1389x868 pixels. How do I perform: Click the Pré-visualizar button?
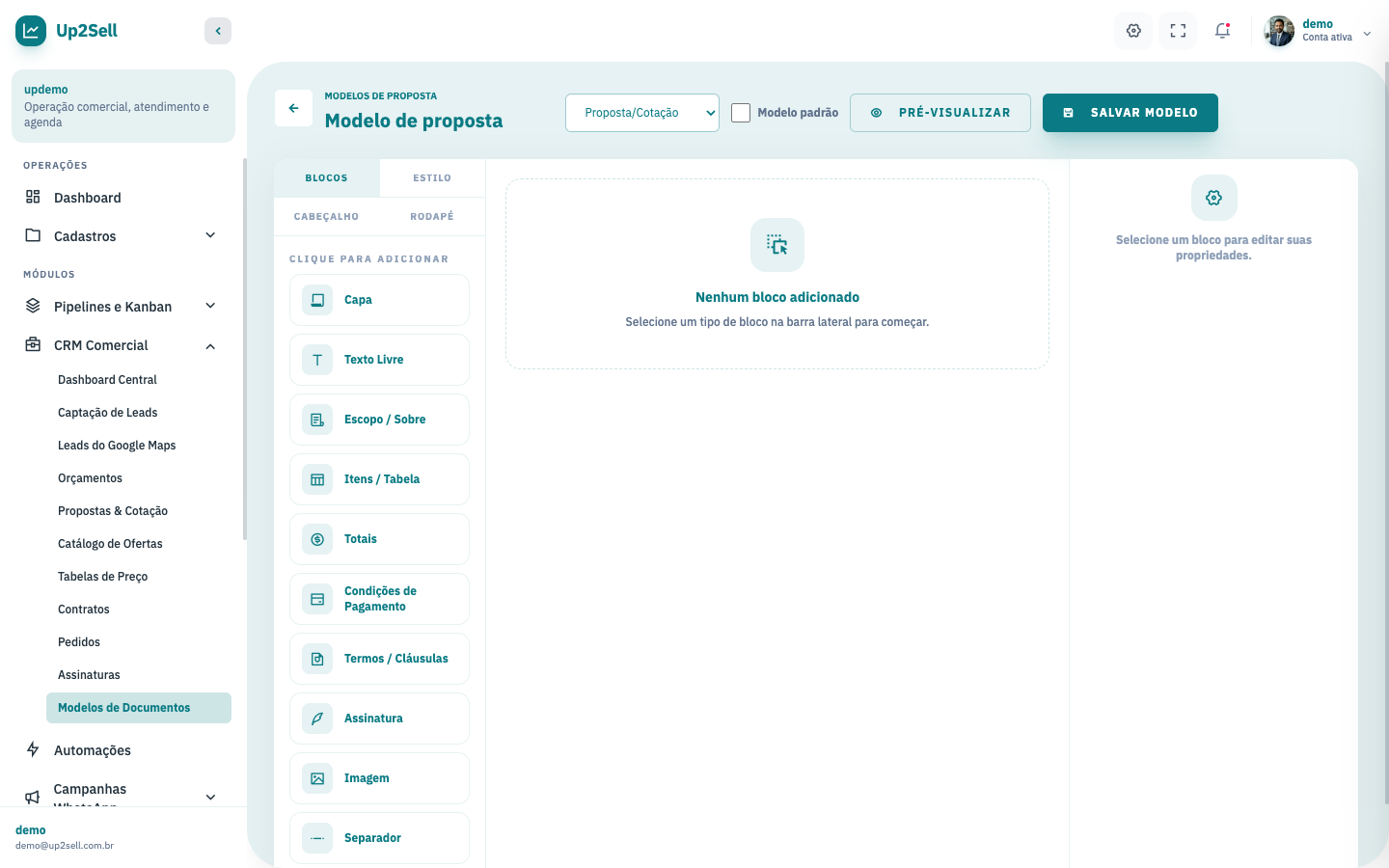click(x=940, y=113)
